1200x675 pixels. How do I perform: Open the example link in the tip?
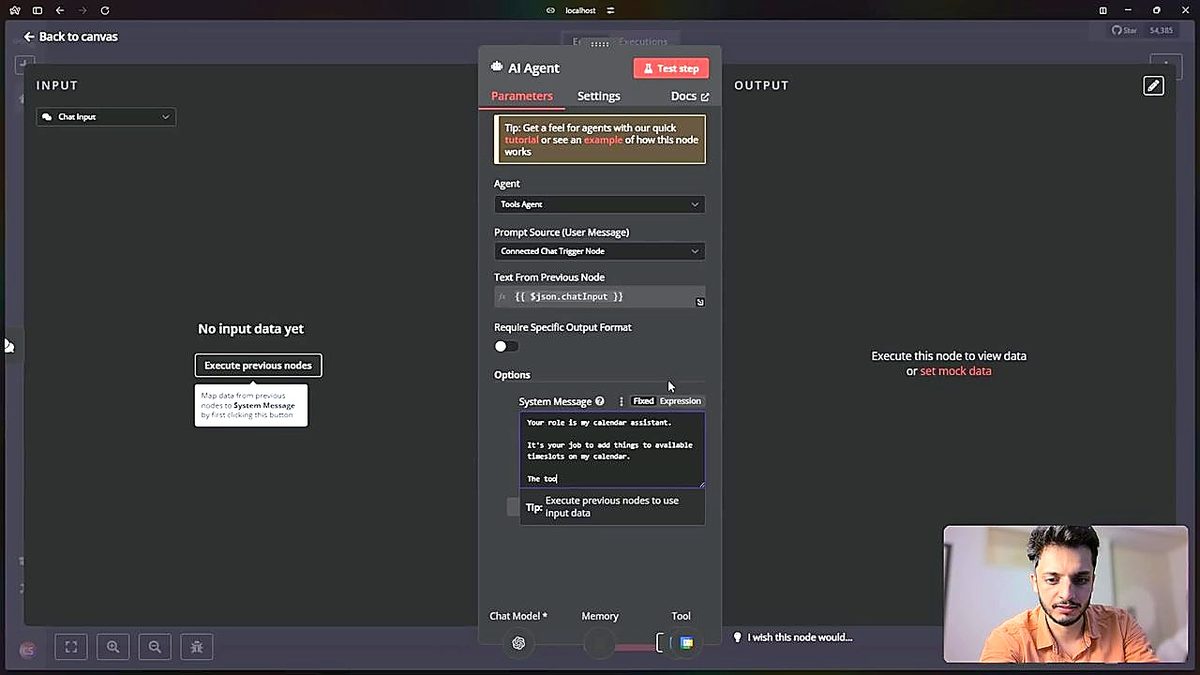(603, 140)
